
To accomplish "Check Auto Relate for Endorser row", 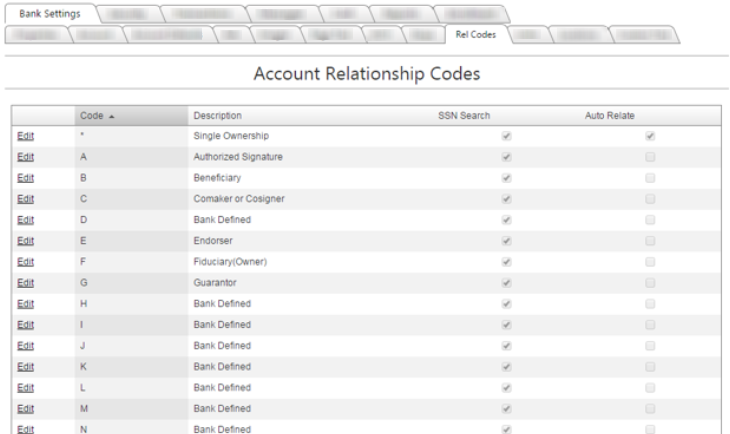I will tap(650, 241).
